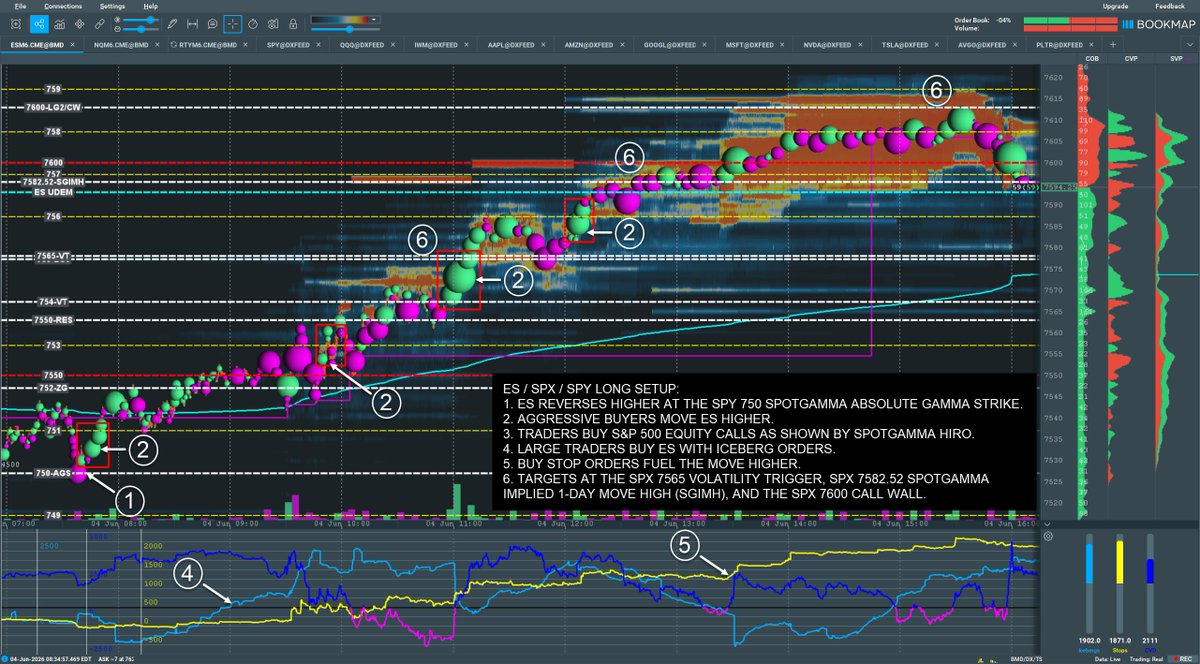
Task: Close the SPY@DXFEED tab
Action: [318, 45]
